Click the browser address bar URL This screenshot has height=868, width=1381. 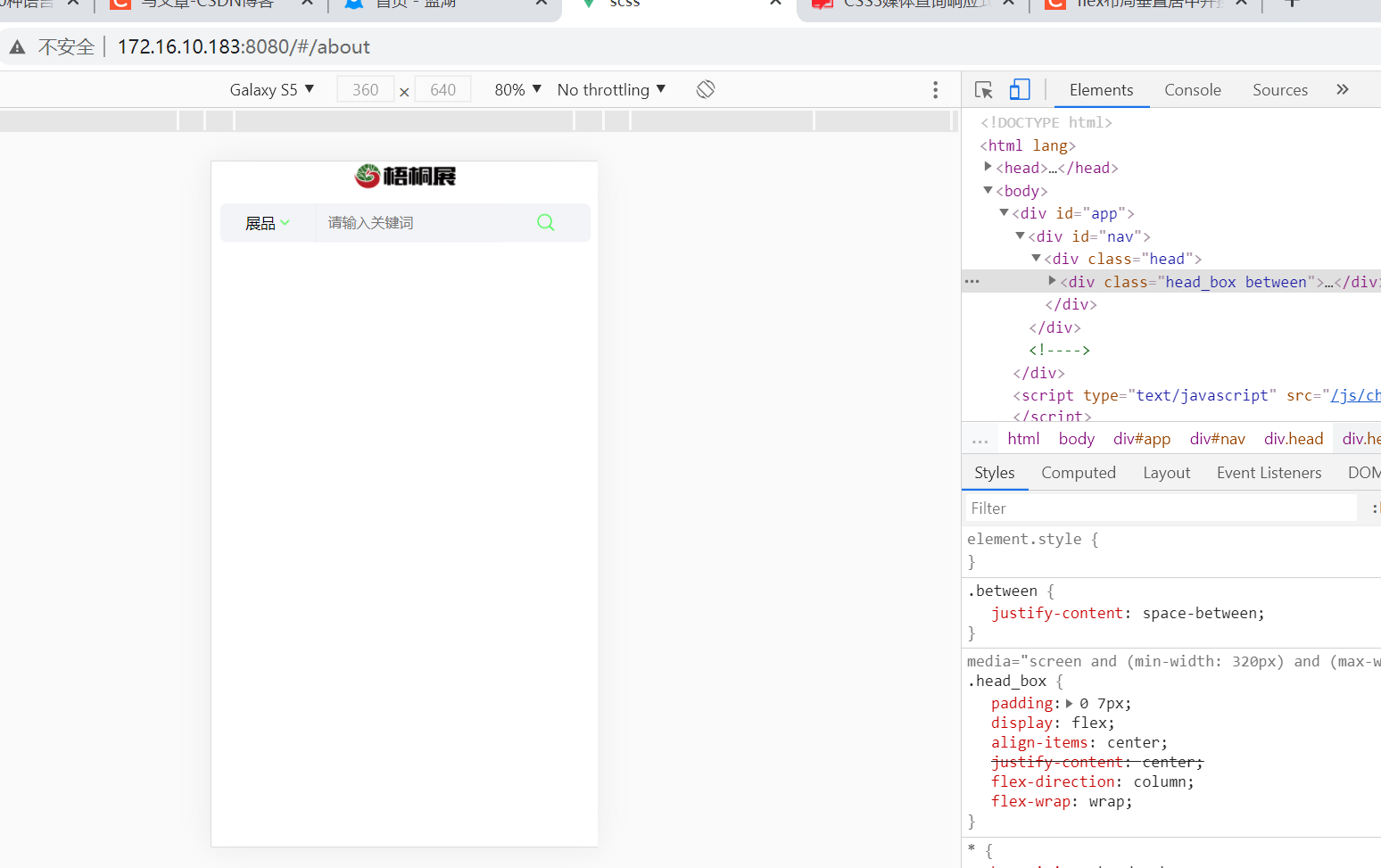tap(244, 47)
